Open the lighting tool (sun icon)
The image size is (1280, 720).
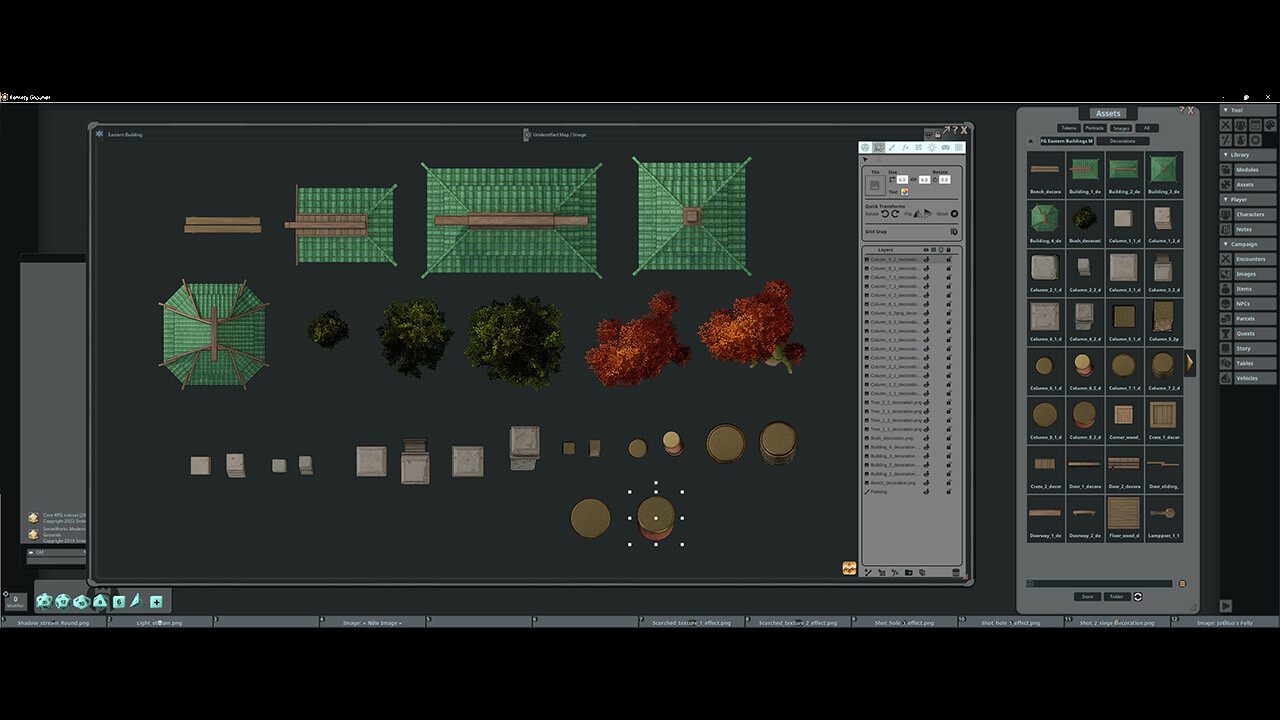pyautogui.click(x=932, y=147)
